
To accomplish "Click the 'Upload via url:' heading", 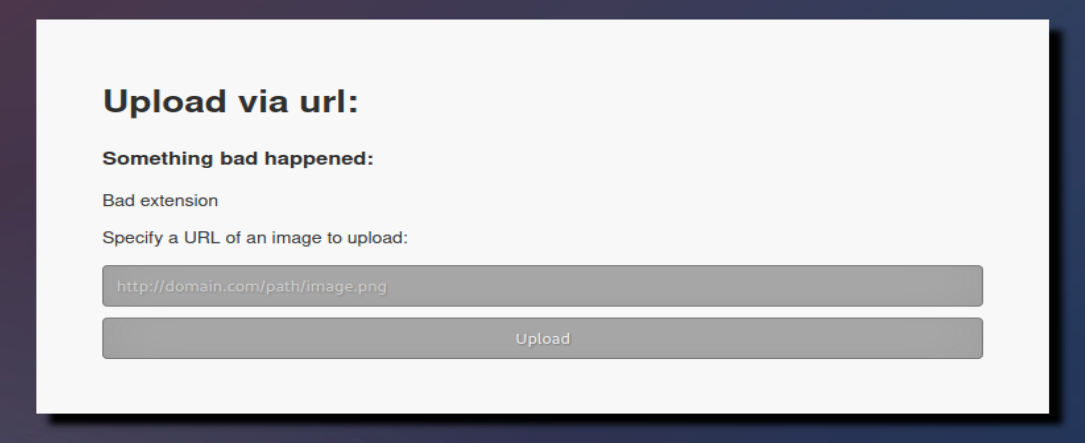I will [x=230, y=101].
